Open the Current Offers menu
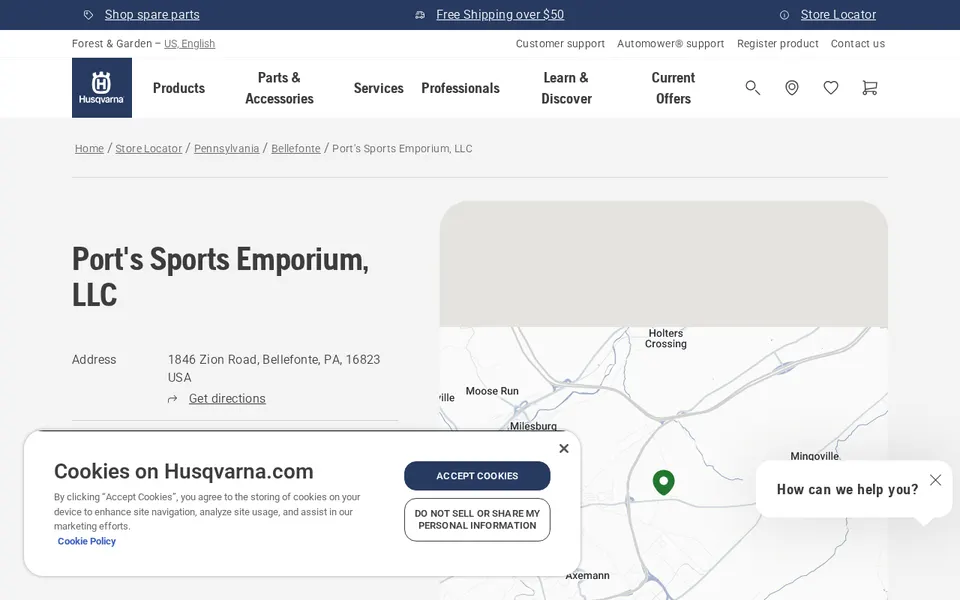The image size is (960, 600). coord(673,88)
